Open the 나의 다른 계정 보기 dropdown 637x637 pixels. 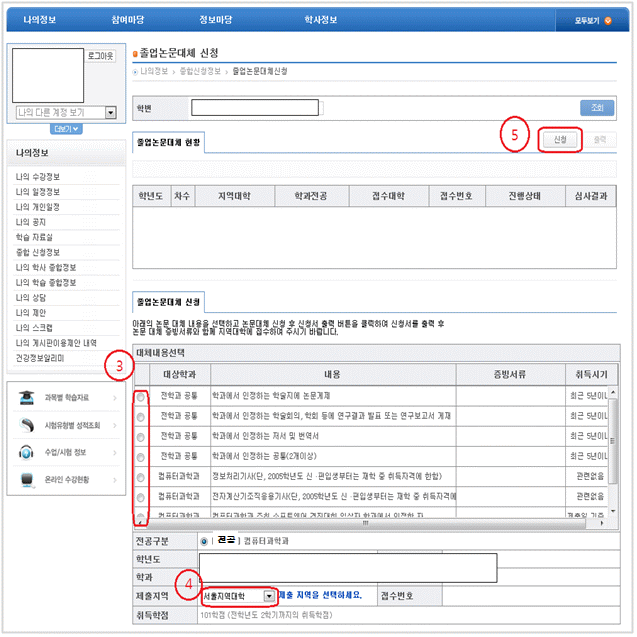point(110,113)
